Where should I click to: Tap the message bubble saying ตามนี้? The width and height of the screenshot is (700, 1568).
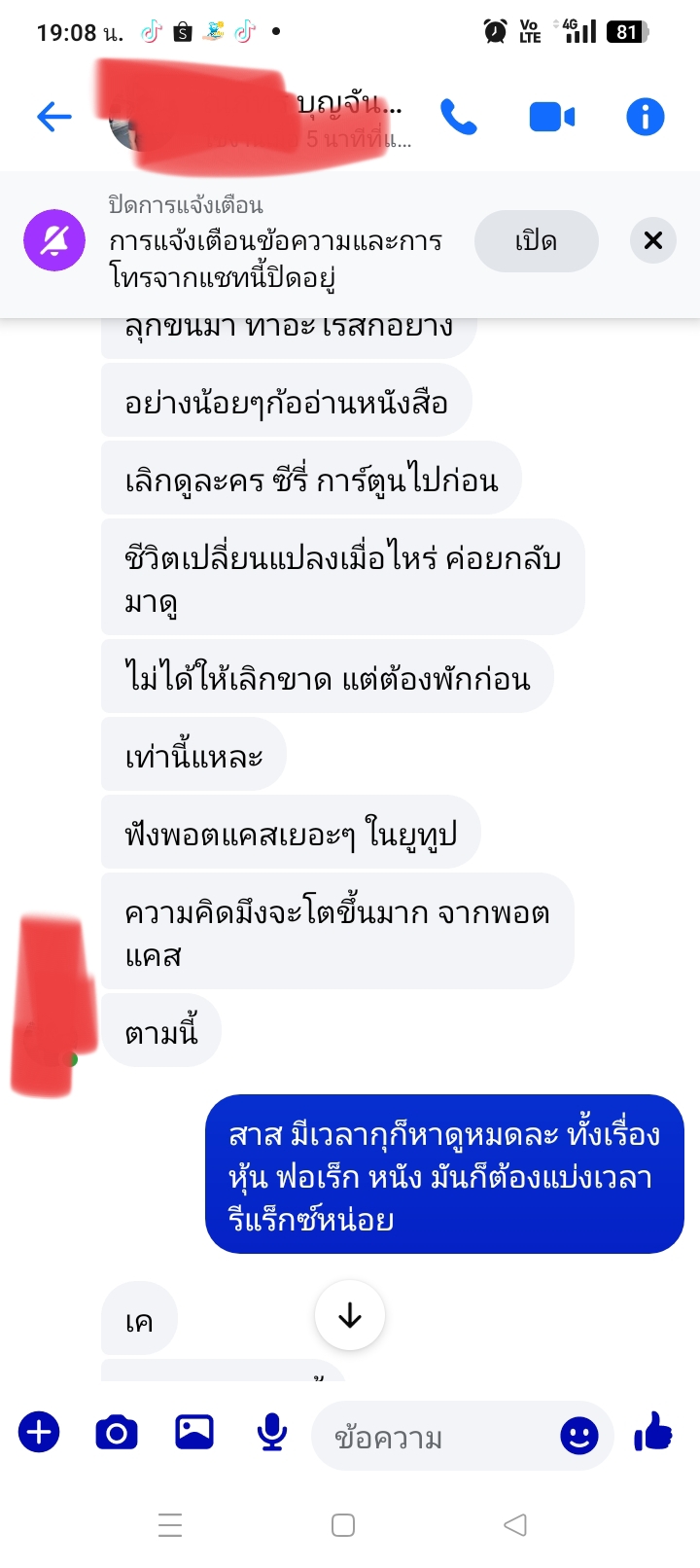(x=161, y=1032)
